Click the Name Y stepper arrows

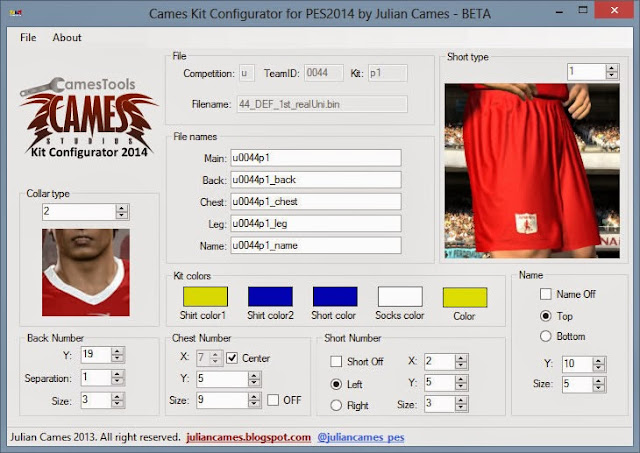(599, 364)
